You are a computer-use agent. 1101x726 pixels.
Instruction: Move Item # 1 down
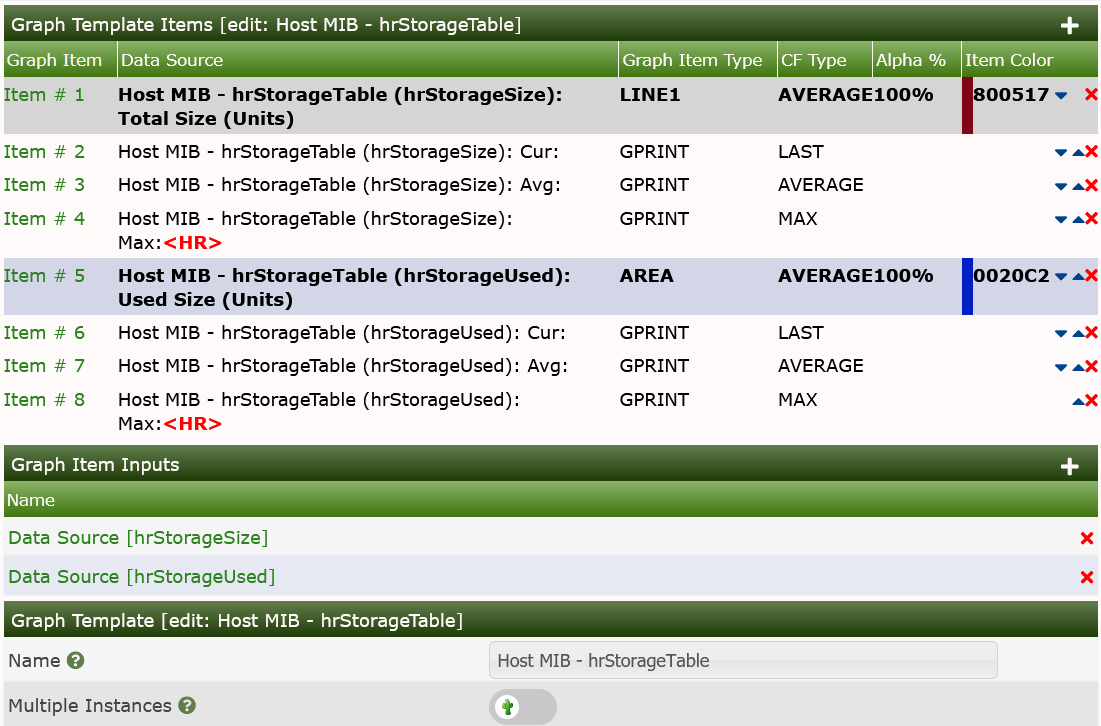(1061, 95)
